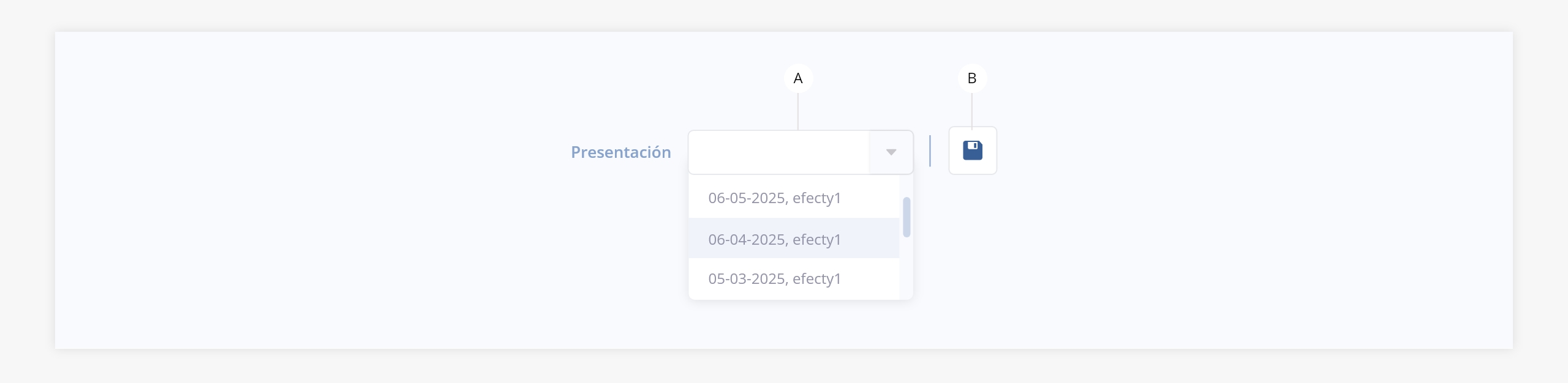Click scrollbar track below the thumb

(907, 269)
